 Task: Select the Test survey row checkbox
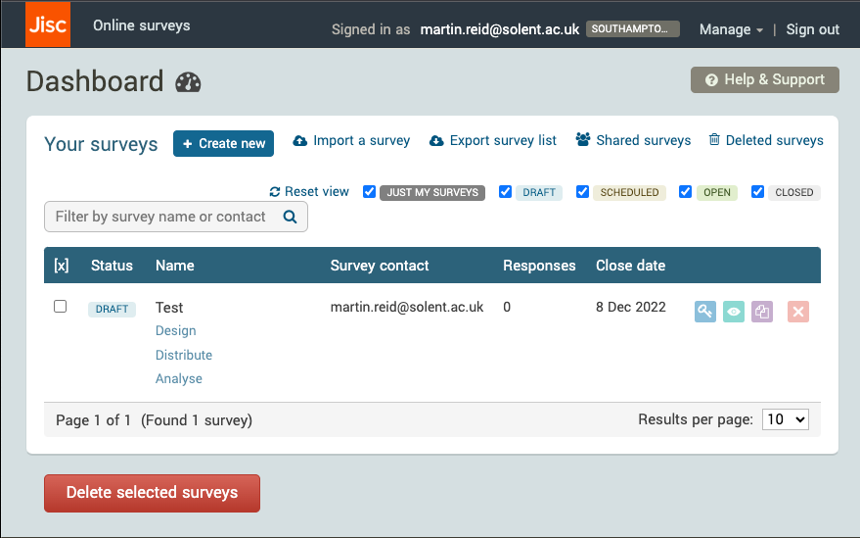point(60,306)
